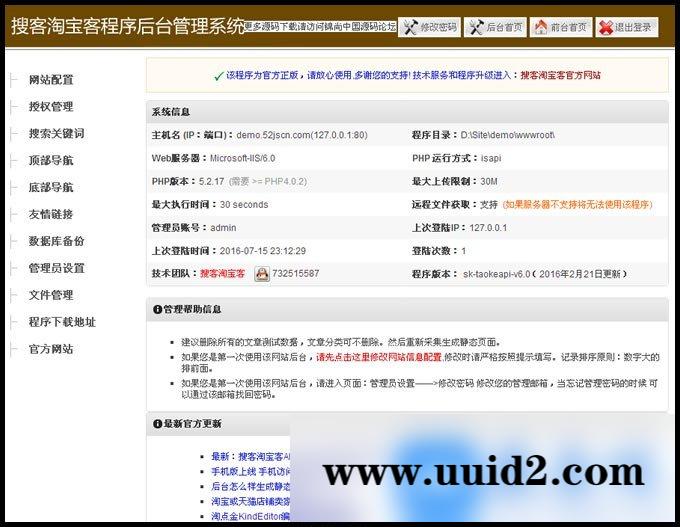Log out via the 退出登录 red X button

(x=627, y=27)
